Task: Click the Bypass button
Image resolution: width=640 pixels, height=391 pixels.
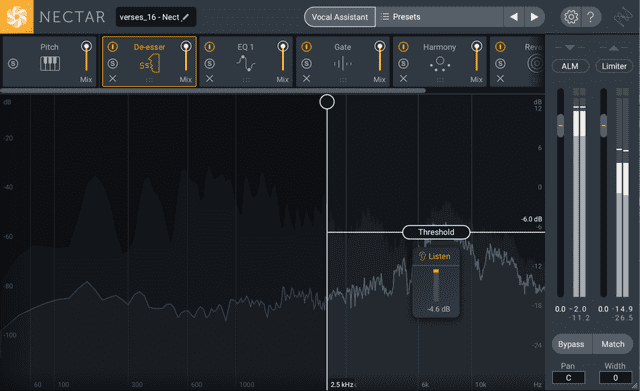Action: [571, 344]
